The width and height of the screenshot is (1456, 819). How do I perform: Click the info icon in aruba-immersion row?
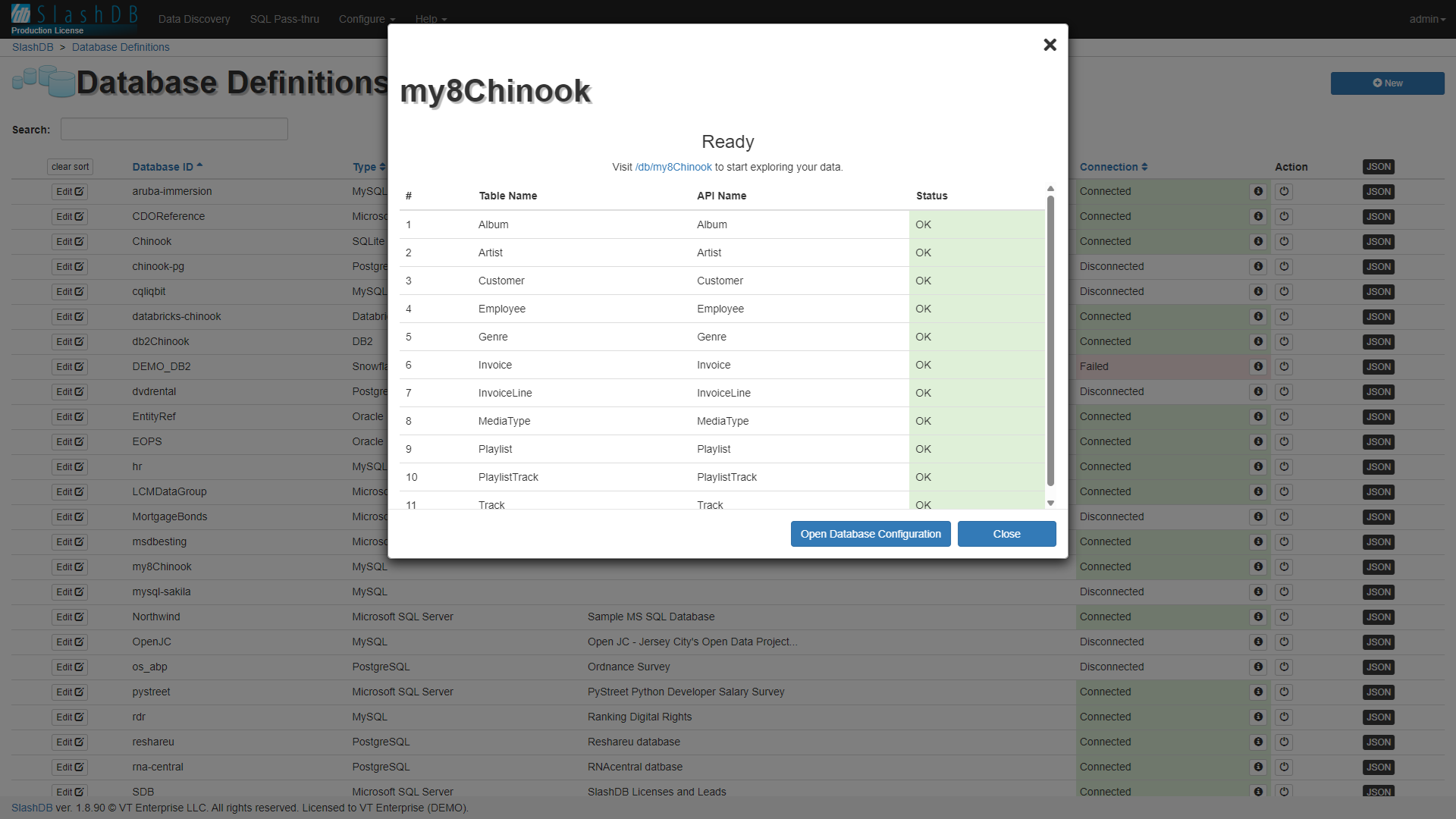[x=1258, y=191]
